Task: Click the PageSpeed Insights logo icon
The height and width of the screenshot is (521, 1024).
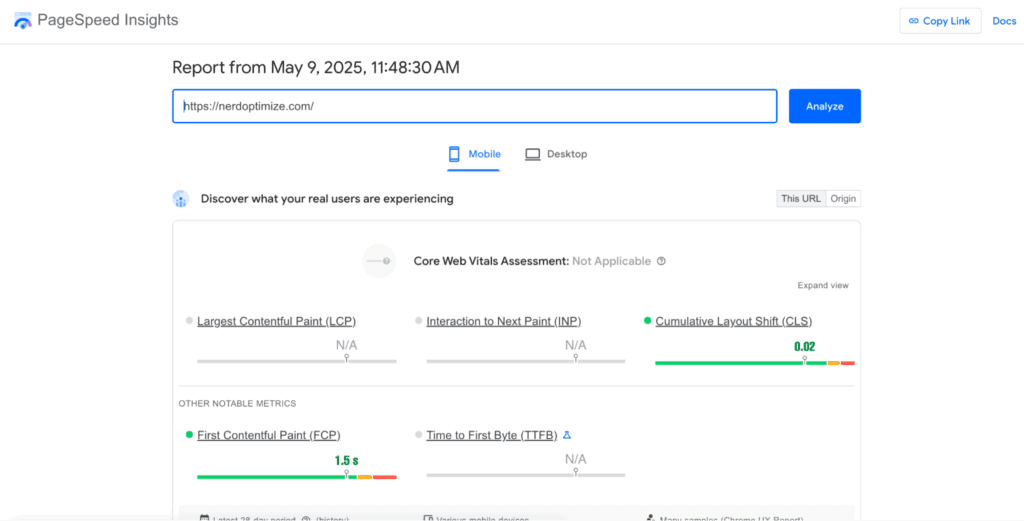Action: click(x=22, y=21)
